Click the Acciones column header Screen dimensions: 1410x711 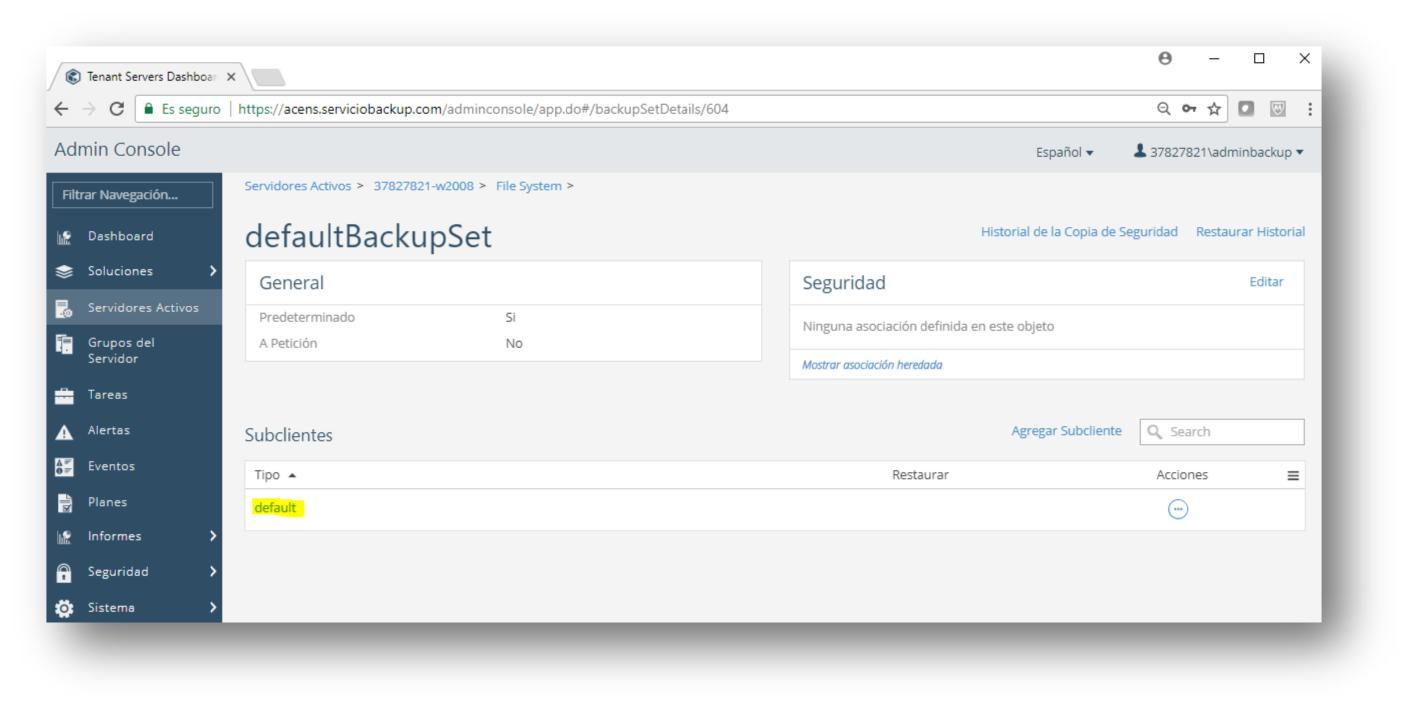click(1182, 476)
